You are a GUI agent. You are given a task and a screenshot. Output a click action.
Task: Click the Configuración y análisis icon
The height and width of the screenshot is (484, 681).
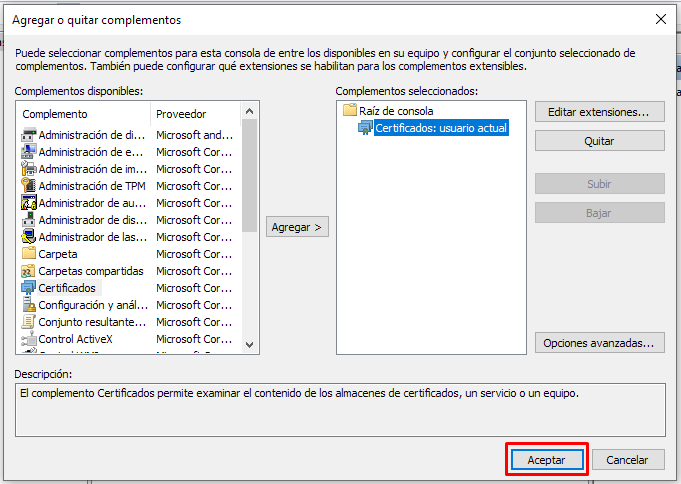[x=29, y=305]
